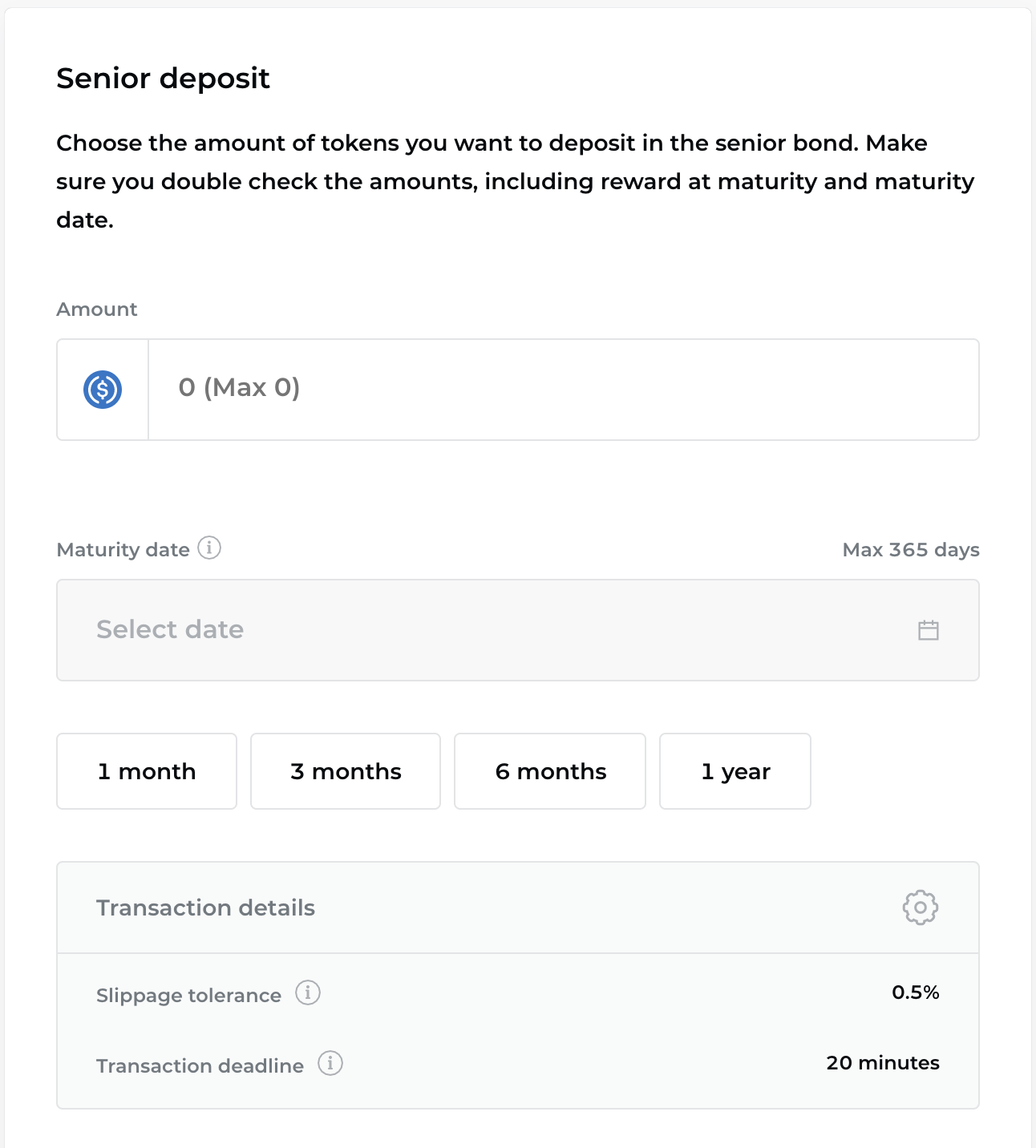Click the Slippage tolerance info icon
Screen dimensions: 1036x1148
(308, 992)
